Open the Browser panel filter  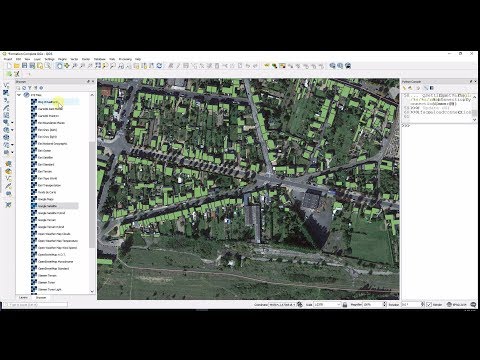tap(30, 88)
